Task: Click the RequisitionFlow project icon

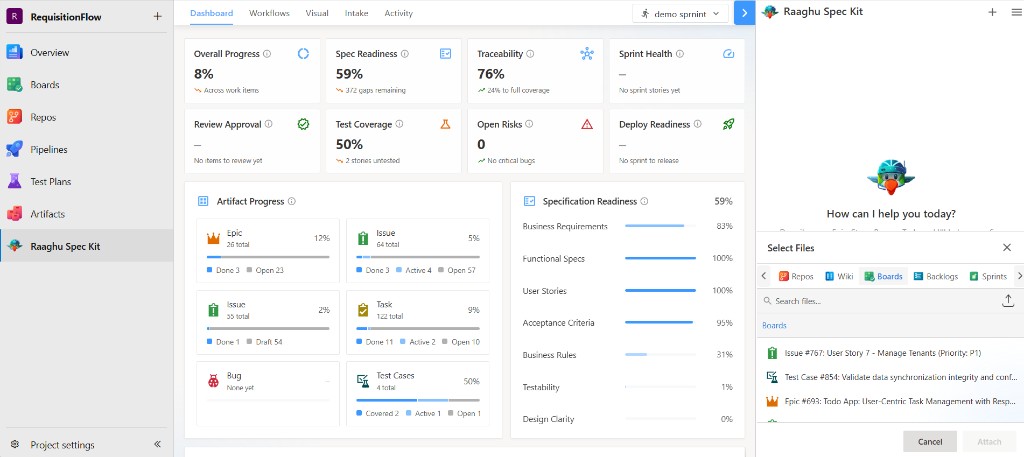Action: [x=14, y=17]
